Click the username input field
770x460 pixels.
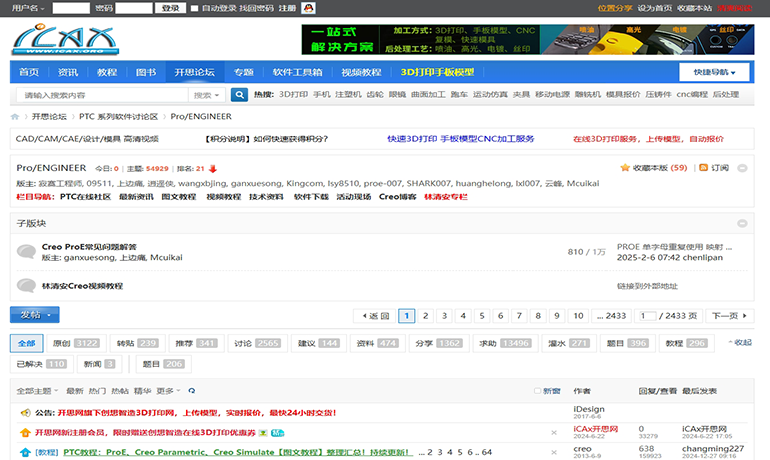[71, 8]
